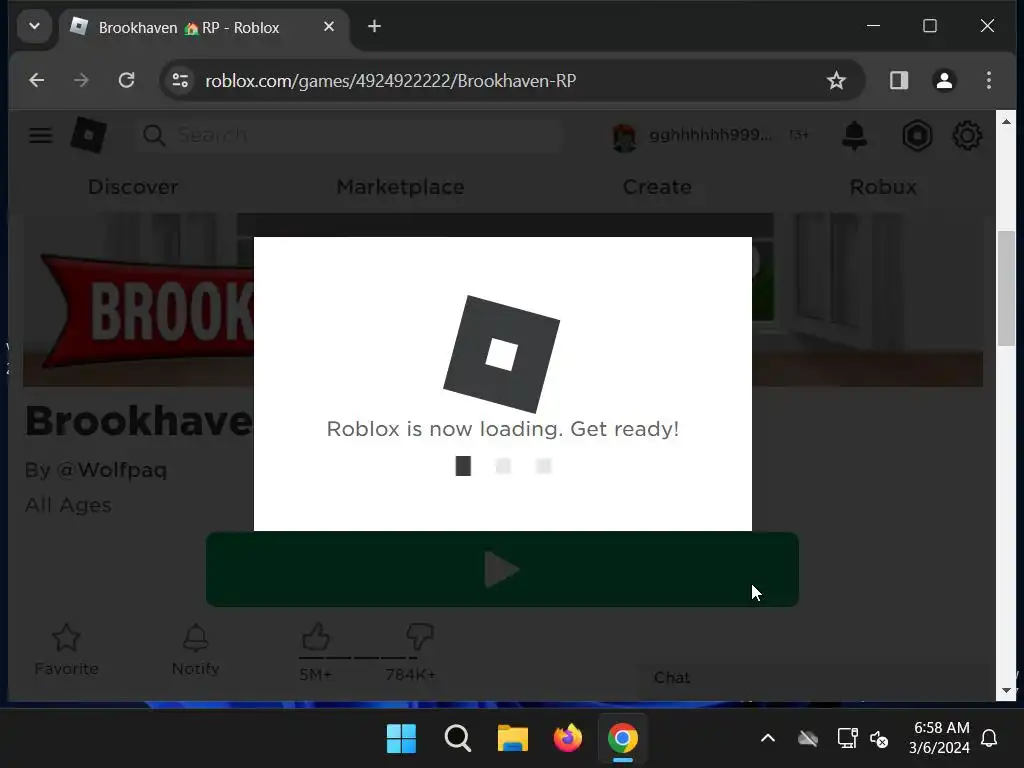Image resolution: width=1024 pixels, height=768 pixels.
Task: Click the 'Roblox is now loading' message
Action: click(502, 429)
